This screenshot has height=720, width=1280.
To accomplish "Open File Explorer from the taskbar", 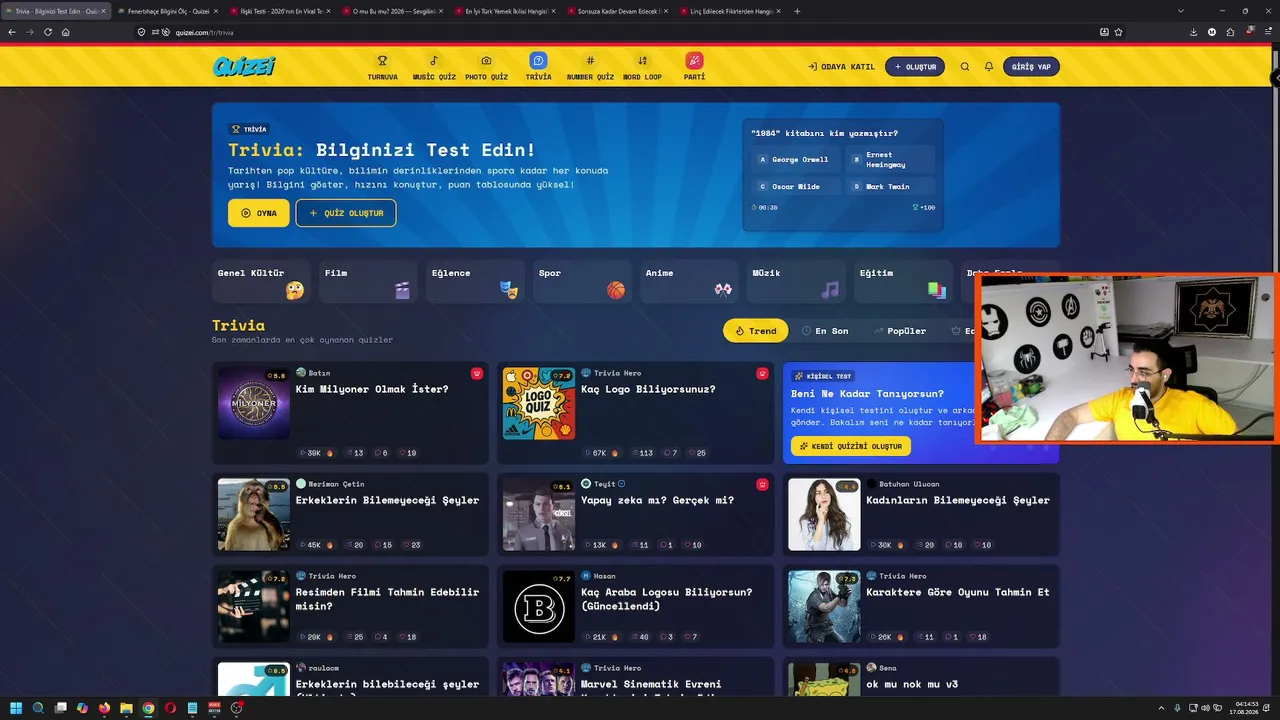I will point(126,708).
